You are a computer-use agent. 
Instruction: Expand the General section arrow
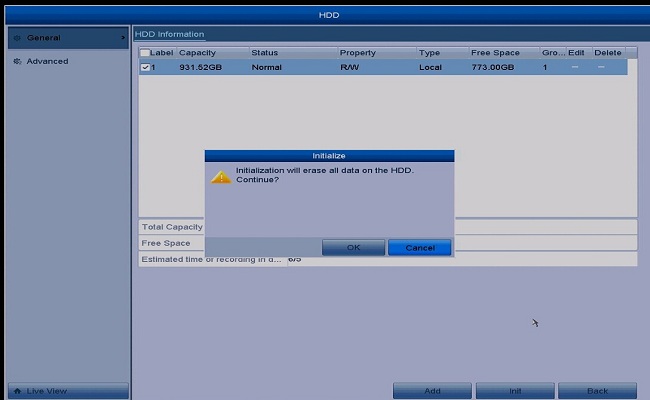point(122,38)
